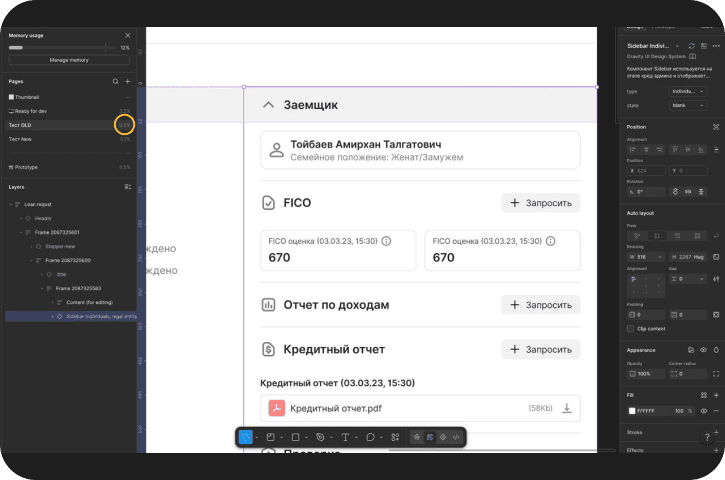Toggle layer visibility eye in Appearance
The width and height of the screenshot is (725, 480).
pos(703,350)
